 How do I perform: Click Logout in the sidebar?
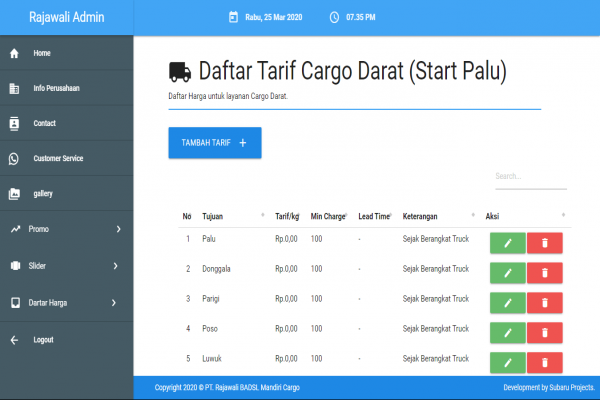(x=43, y=340)
